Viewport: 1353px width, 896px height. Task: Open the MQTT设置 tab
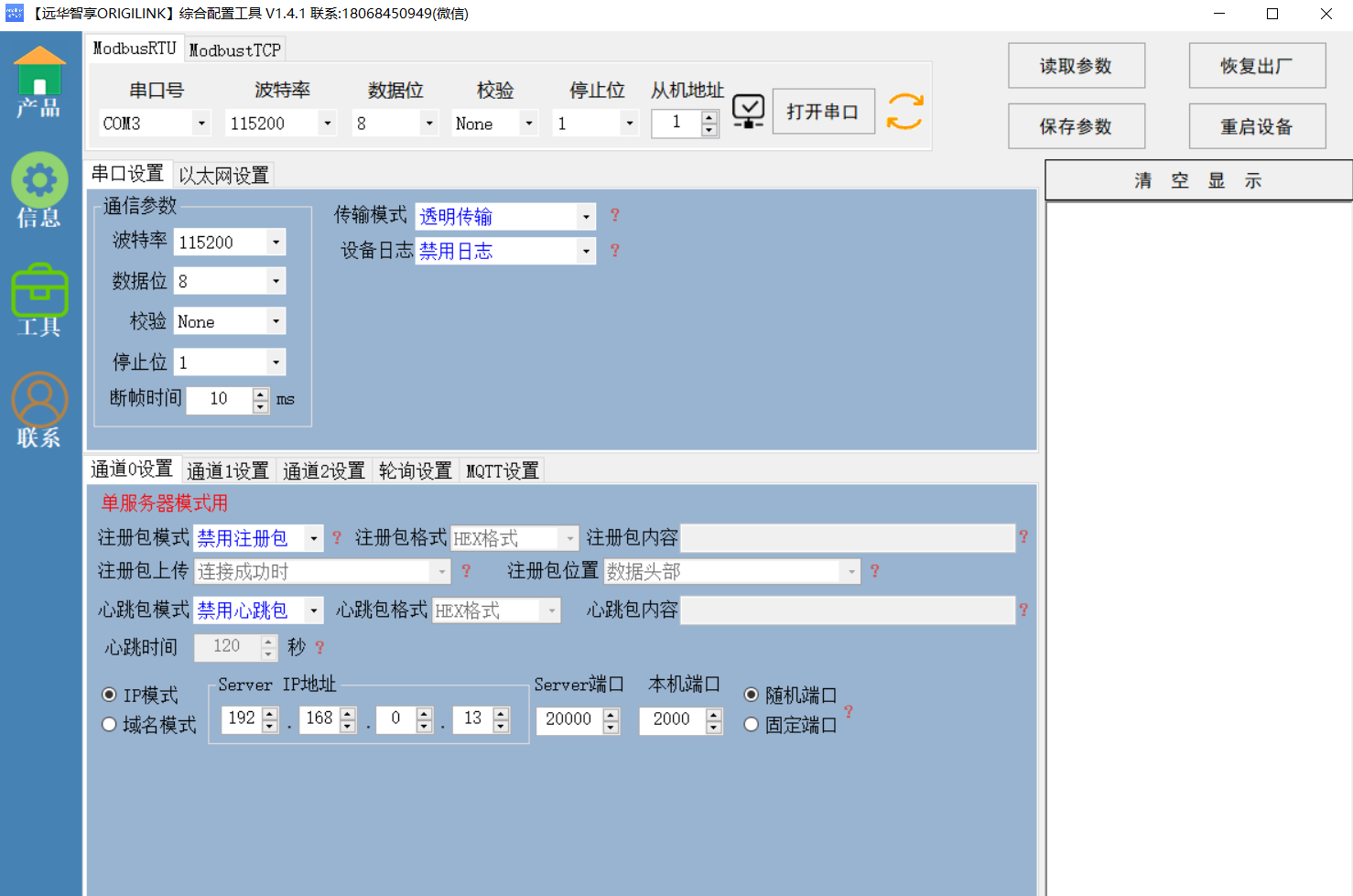coord(503,470)
